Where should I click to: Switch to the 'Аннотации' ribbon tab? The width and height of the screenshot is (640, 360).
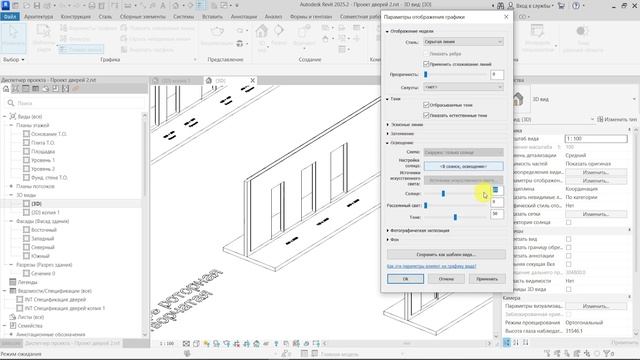244,17
